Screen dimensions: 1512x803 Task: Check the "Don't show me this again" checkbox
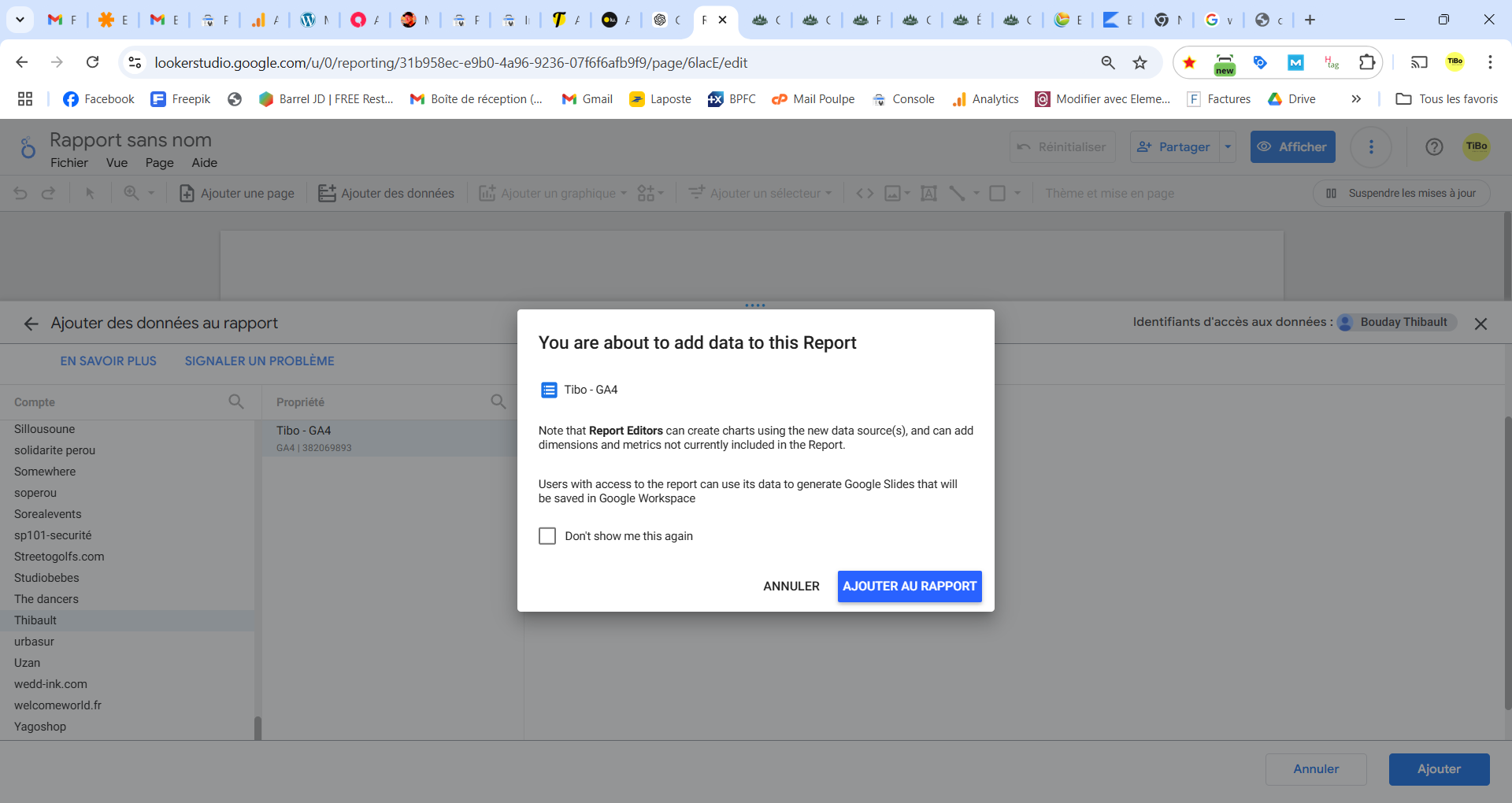547,536
